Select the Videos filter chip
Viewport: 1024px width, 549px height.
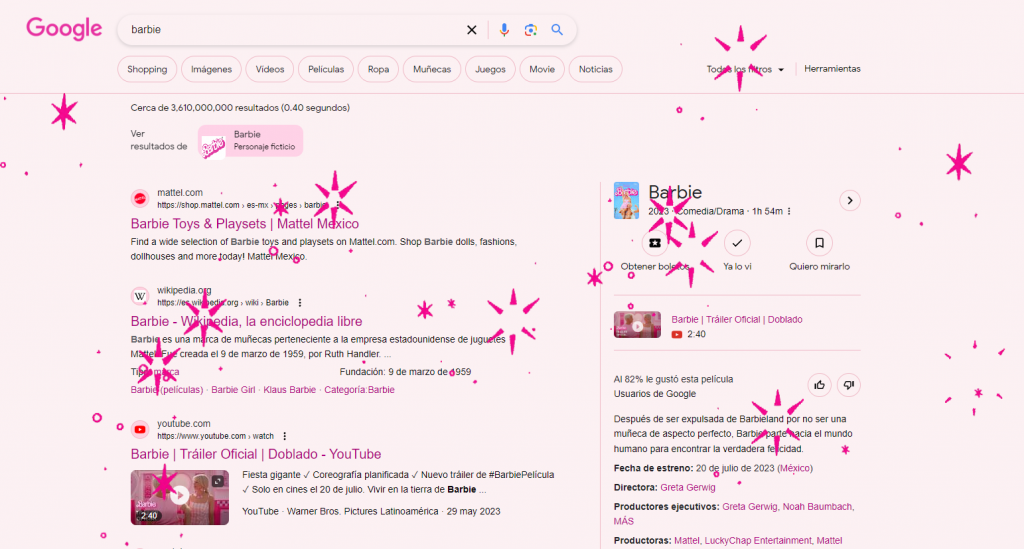pos(270,69)
